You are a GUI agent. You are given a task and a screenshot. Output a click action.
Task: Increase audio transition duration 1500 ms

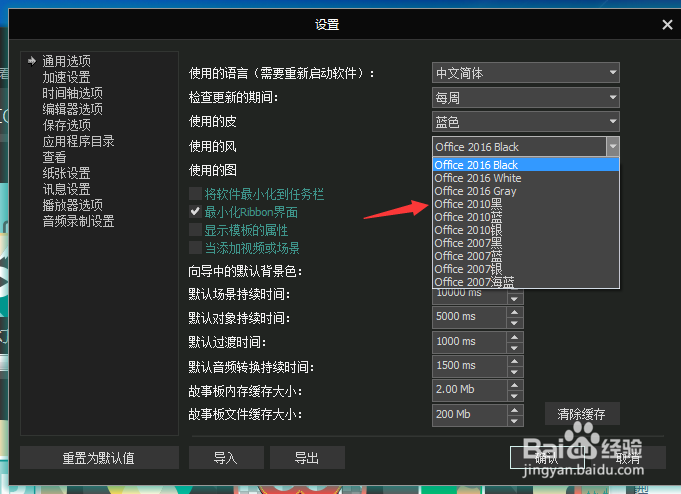coord(515,361)
